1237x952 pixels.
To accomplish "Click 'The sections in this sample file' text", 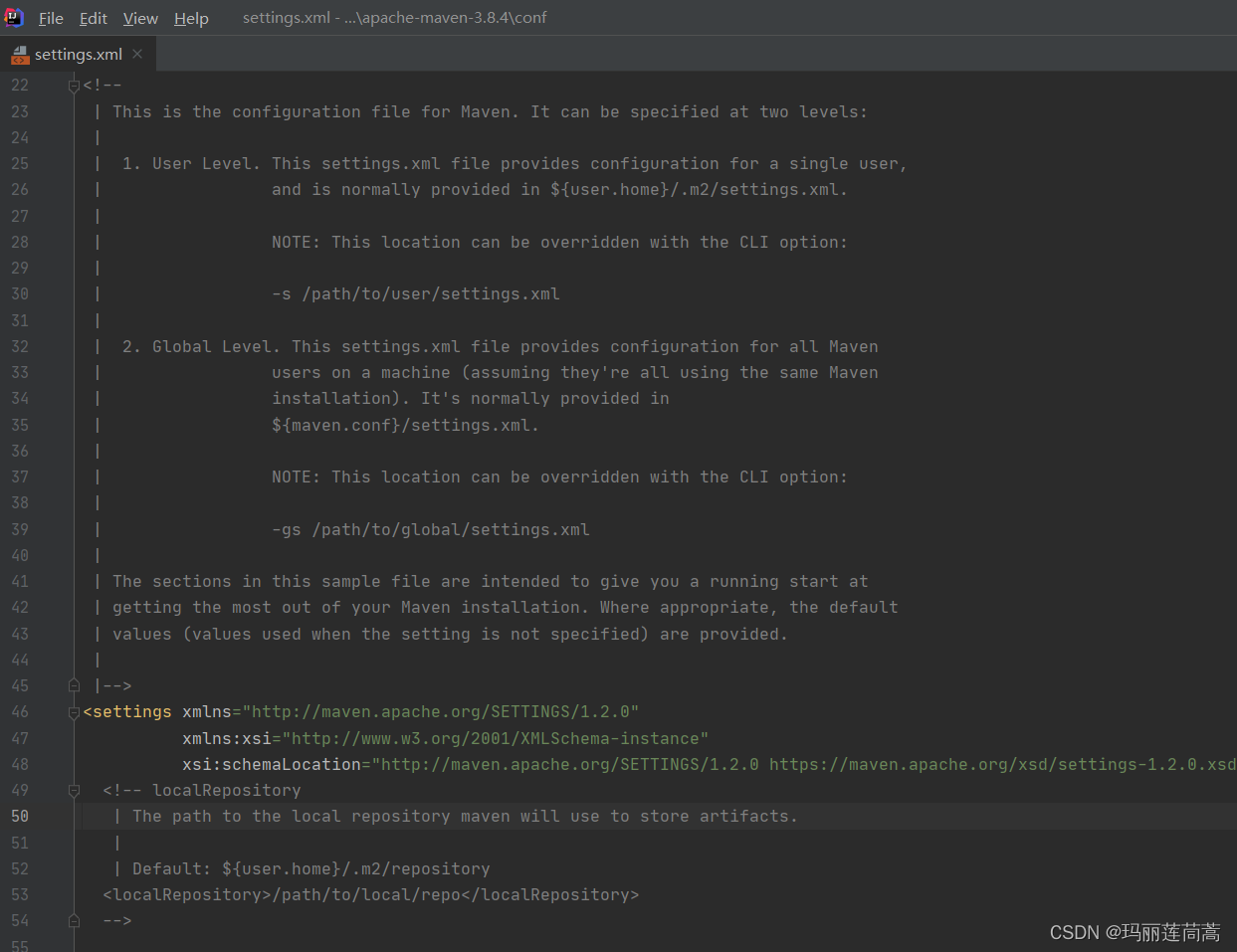I will [272, 581].
